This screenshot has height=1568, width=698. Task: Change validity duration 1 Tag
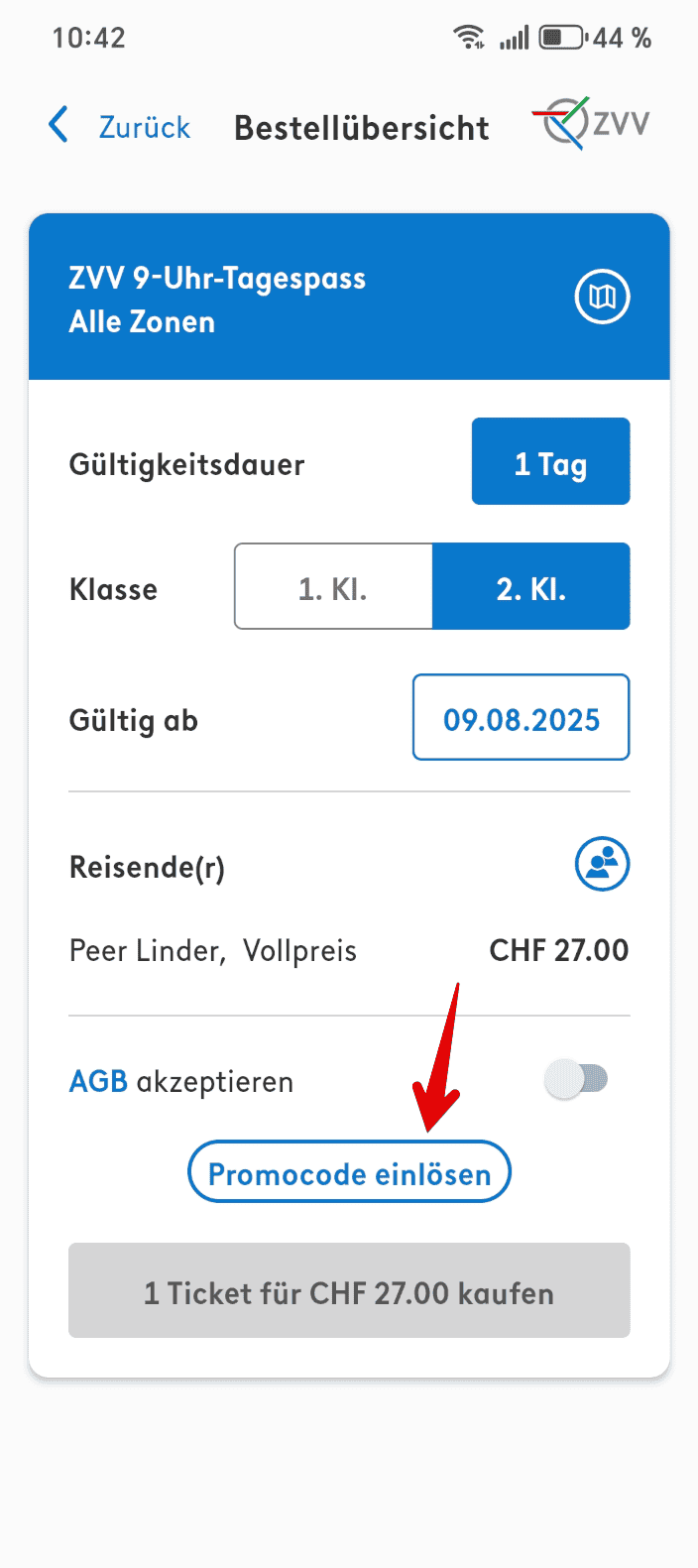(x=550, y=462)
